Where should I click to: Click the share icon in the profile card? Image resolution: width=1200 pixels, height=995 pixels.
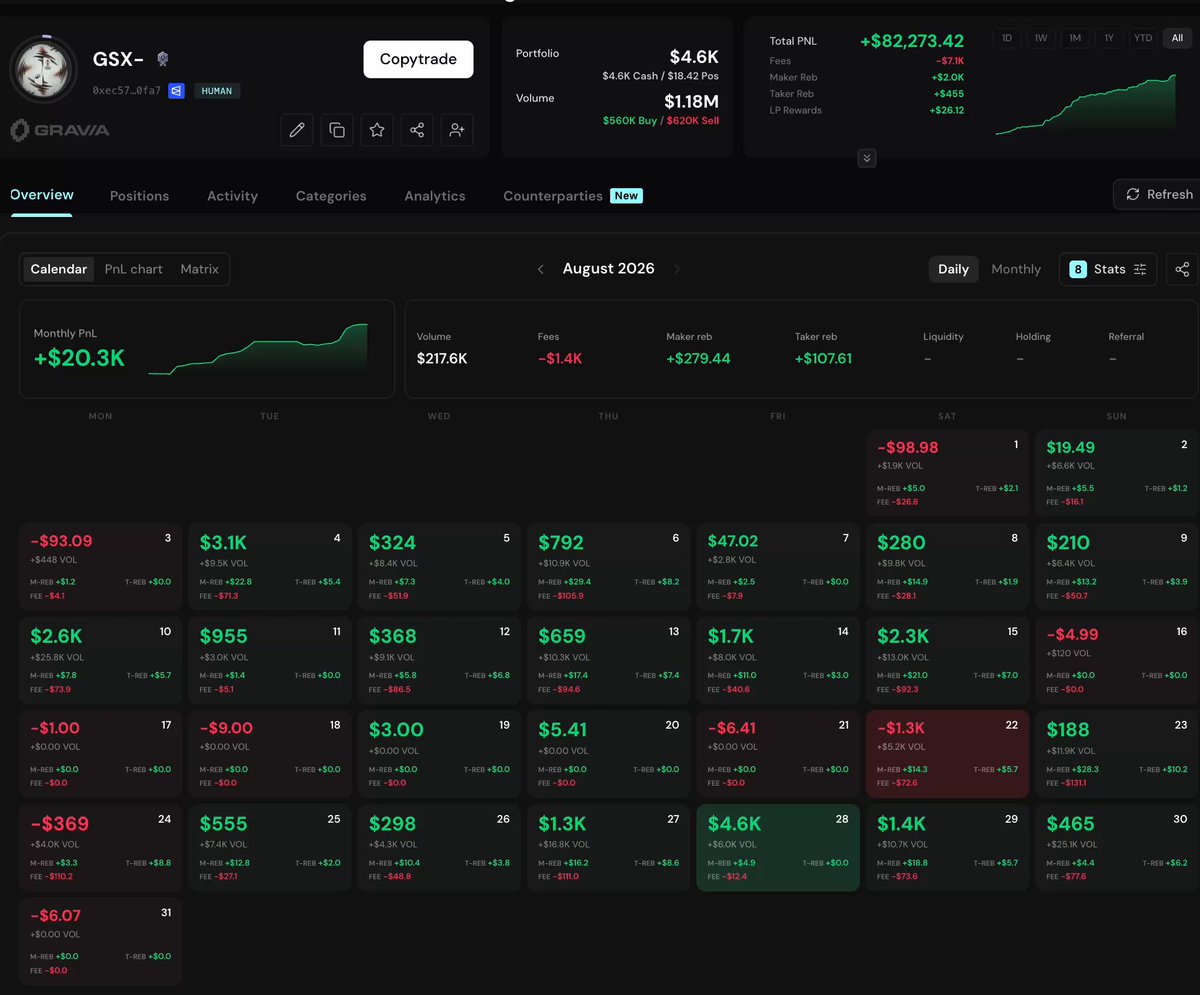pyautogui.click(x=417, y=130)
